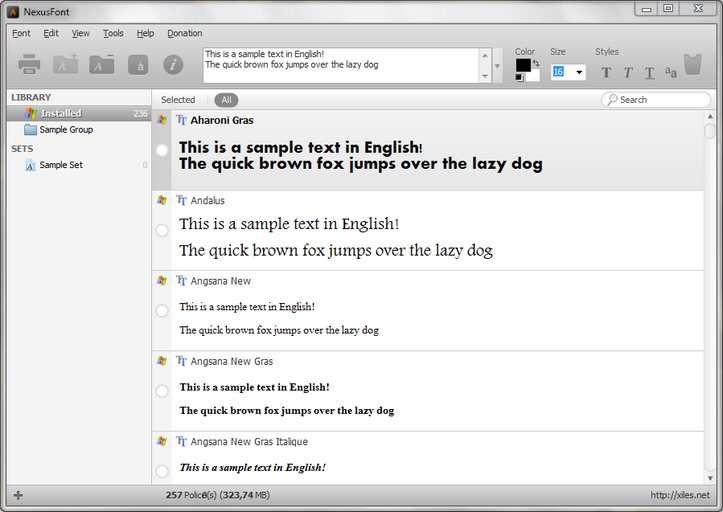Viewport: 723px width, 512px height.
Task: Open the Tools menu
Action: 113,33
